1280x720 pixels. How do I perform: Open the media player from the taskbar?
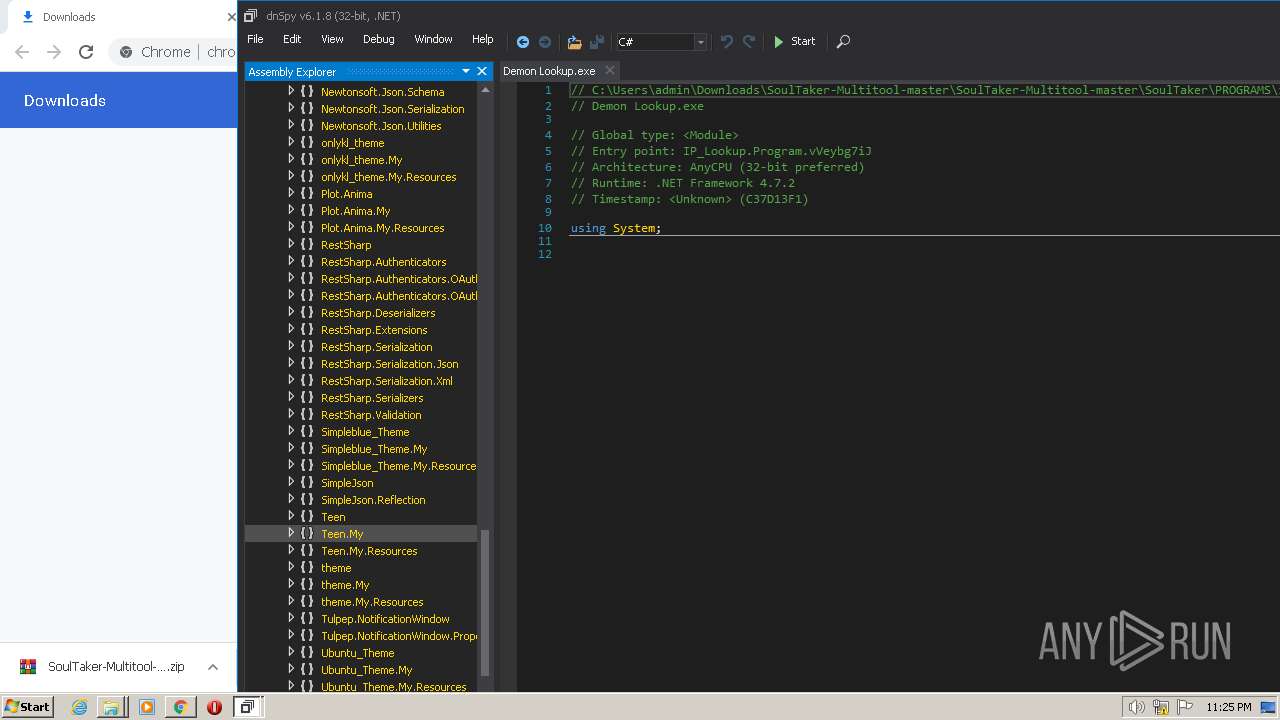click(147, 707)
